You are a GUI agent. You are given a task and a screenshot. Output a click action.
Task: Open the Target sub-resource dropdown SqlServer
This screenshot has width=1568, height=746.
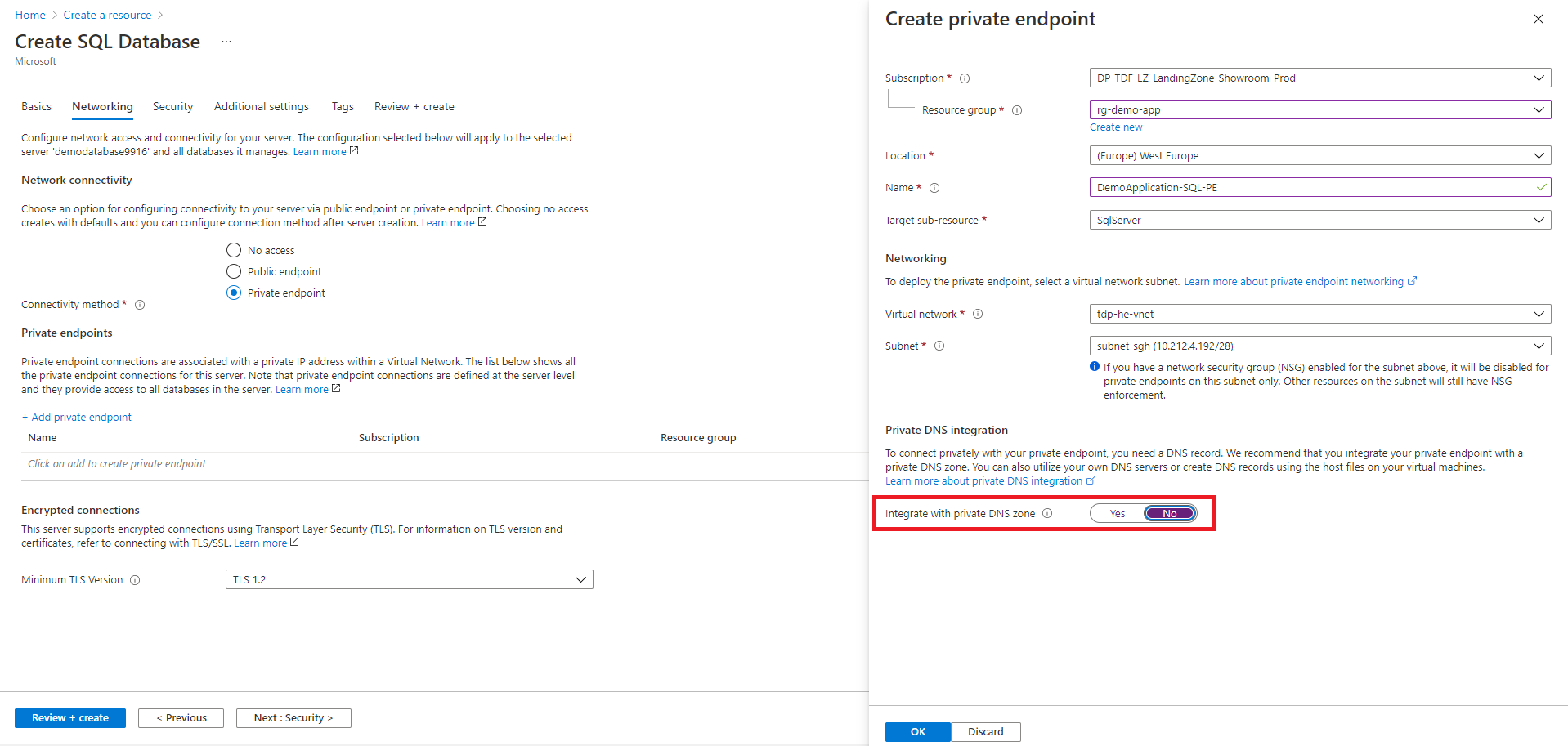(x=1319, y=220)
